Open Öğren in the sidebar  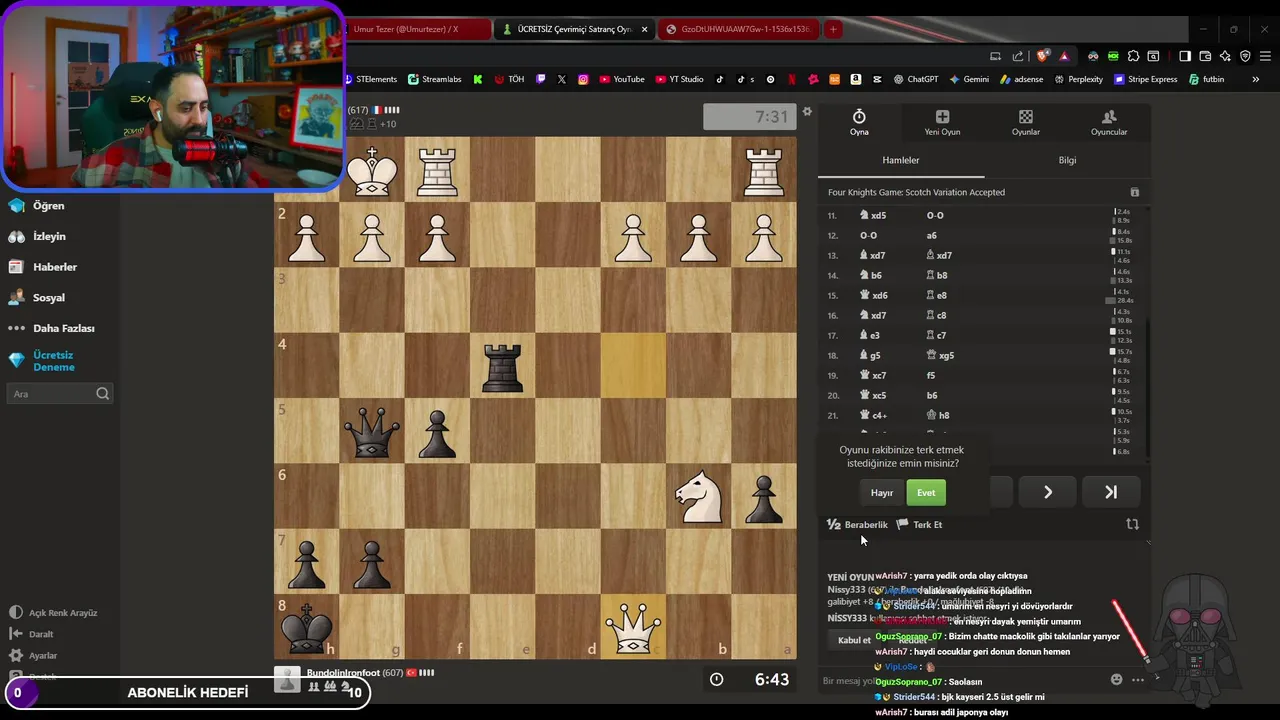coord(37,205)
